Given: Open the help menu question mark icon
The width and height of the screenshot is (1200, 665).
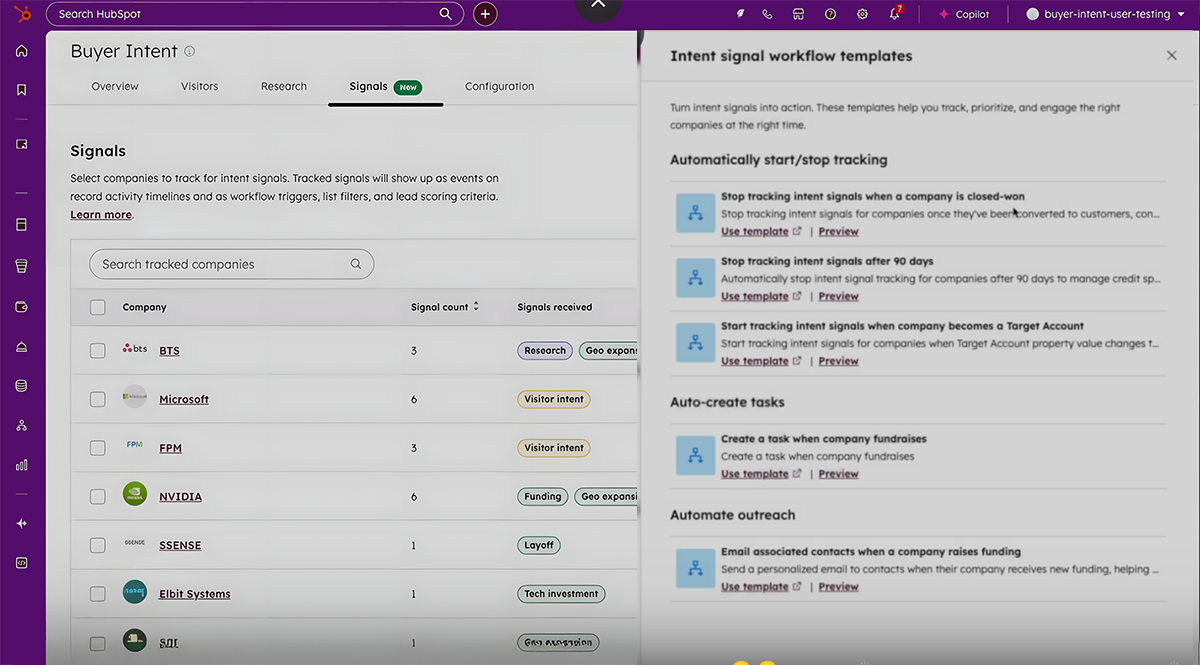Looking at the screenshot, I should pyautogui.click(x=830, y=14).
